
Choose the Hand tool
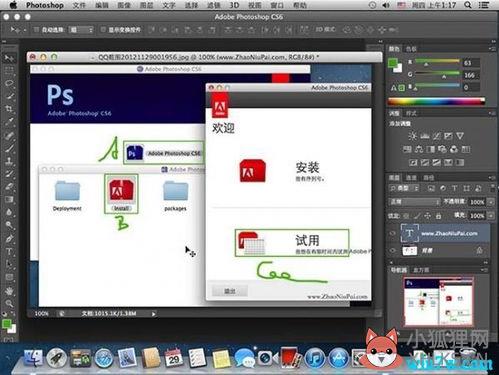[9, 291]
